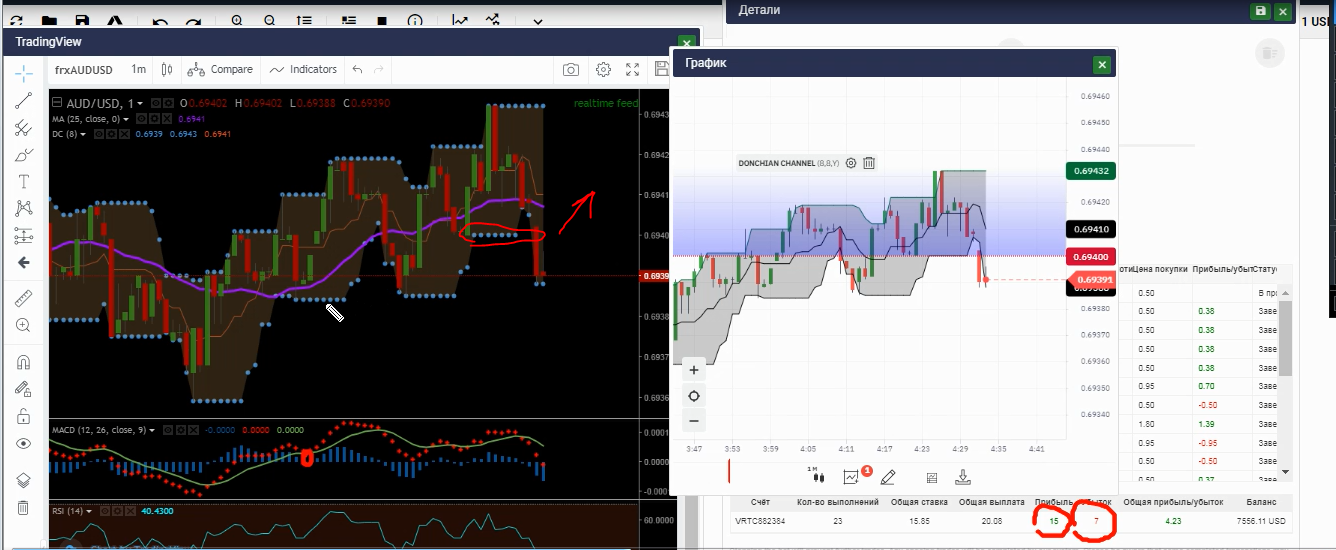Toggle visibility of RSI indicator
The height and width of the screenshot is (550, 1336).
click(104, 511)
